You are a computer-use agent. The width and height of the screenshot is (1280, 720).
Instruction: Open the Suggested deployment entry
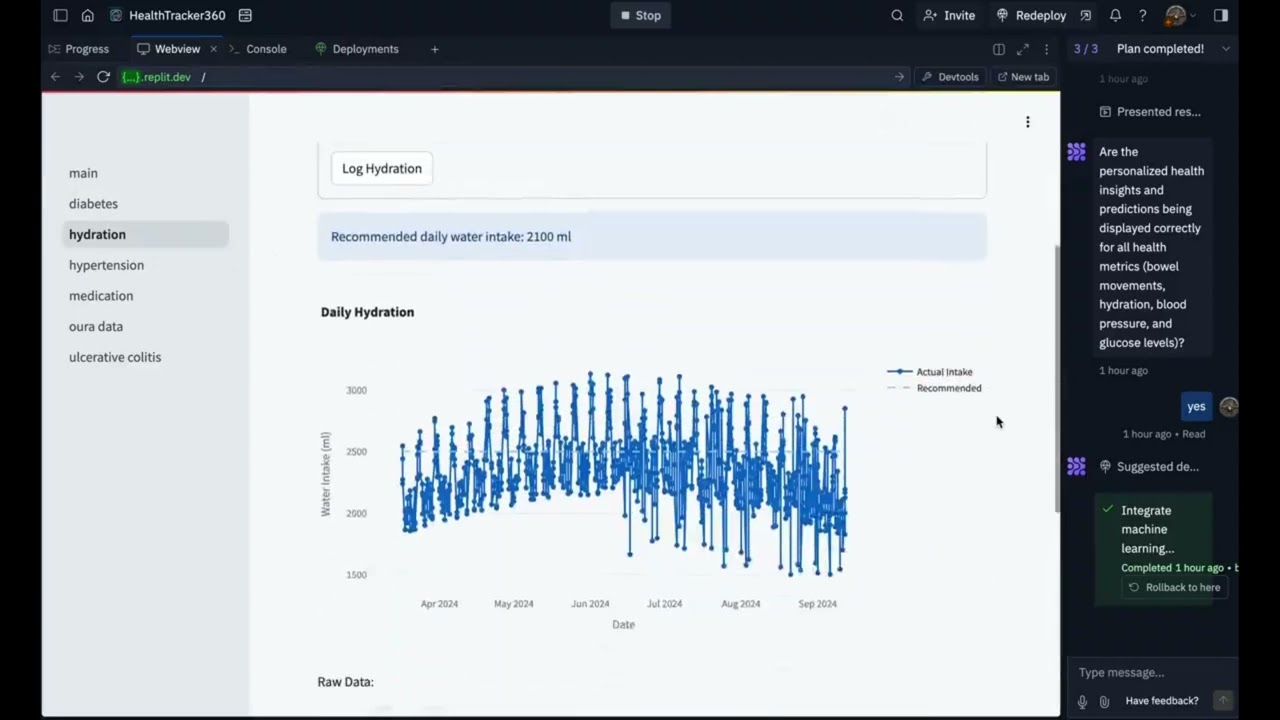pos(1149,467)
